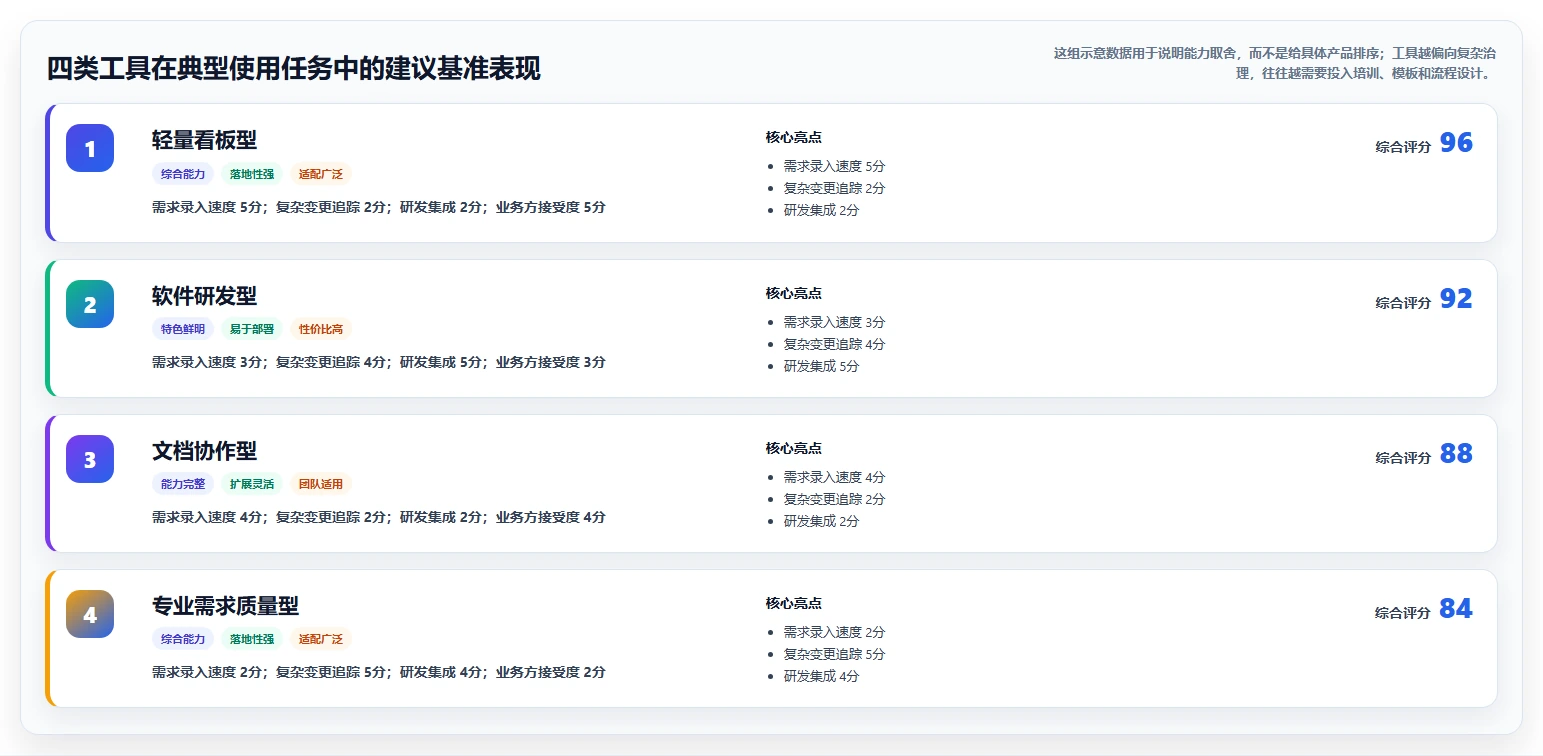Click the 易于部署 tag
The height and width of the screenshot is (756, 1543).
coord(252,329)
